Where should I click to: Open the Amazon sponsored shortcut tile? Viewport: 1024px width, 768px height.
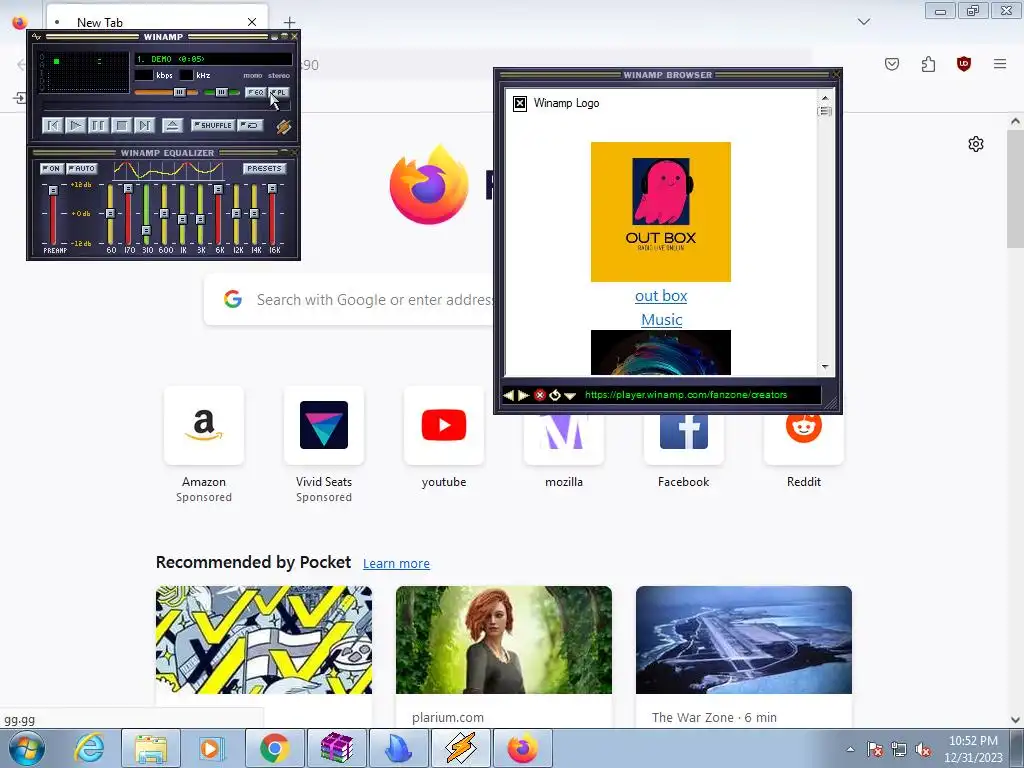(x=204, y=425)
